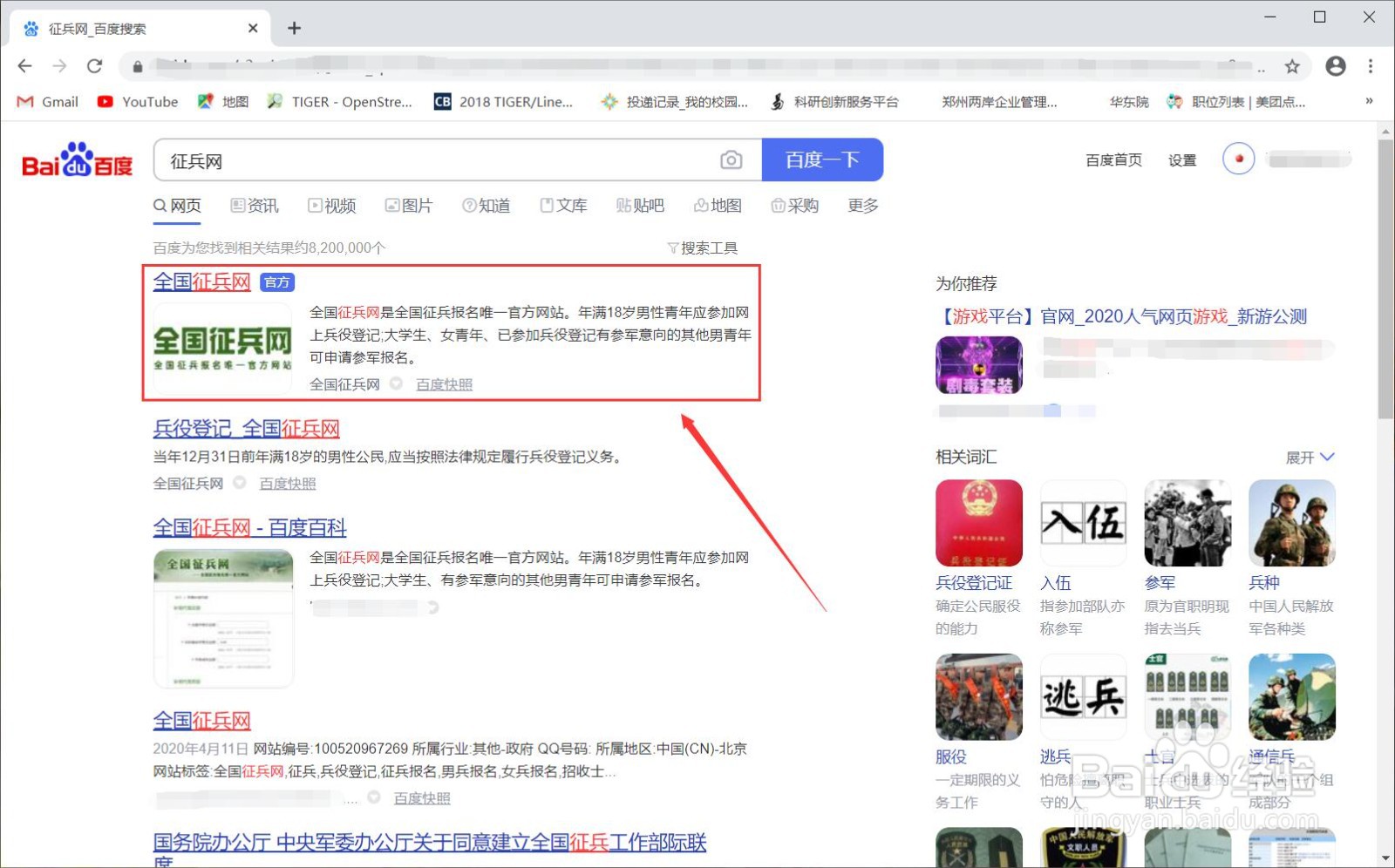This screenshot has width=1395, height=868.
Task: Expand 相关词汇 with 展开
Action: pyautogui.click(x=1310, y=458)
